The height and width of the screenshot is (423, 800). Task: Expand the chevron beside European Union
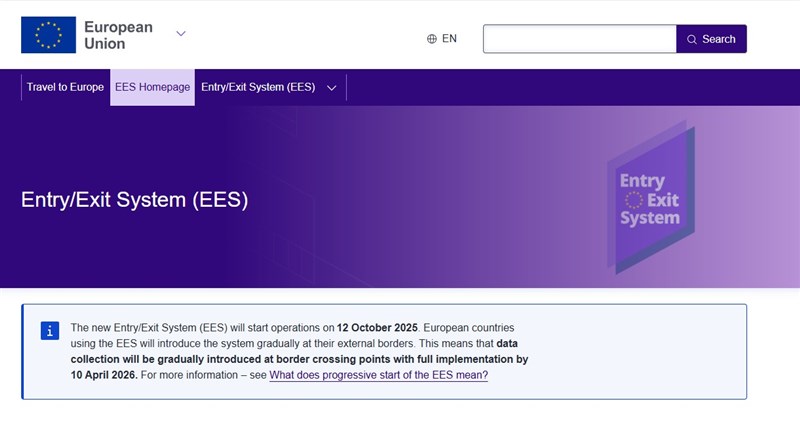tap(181, 33)
